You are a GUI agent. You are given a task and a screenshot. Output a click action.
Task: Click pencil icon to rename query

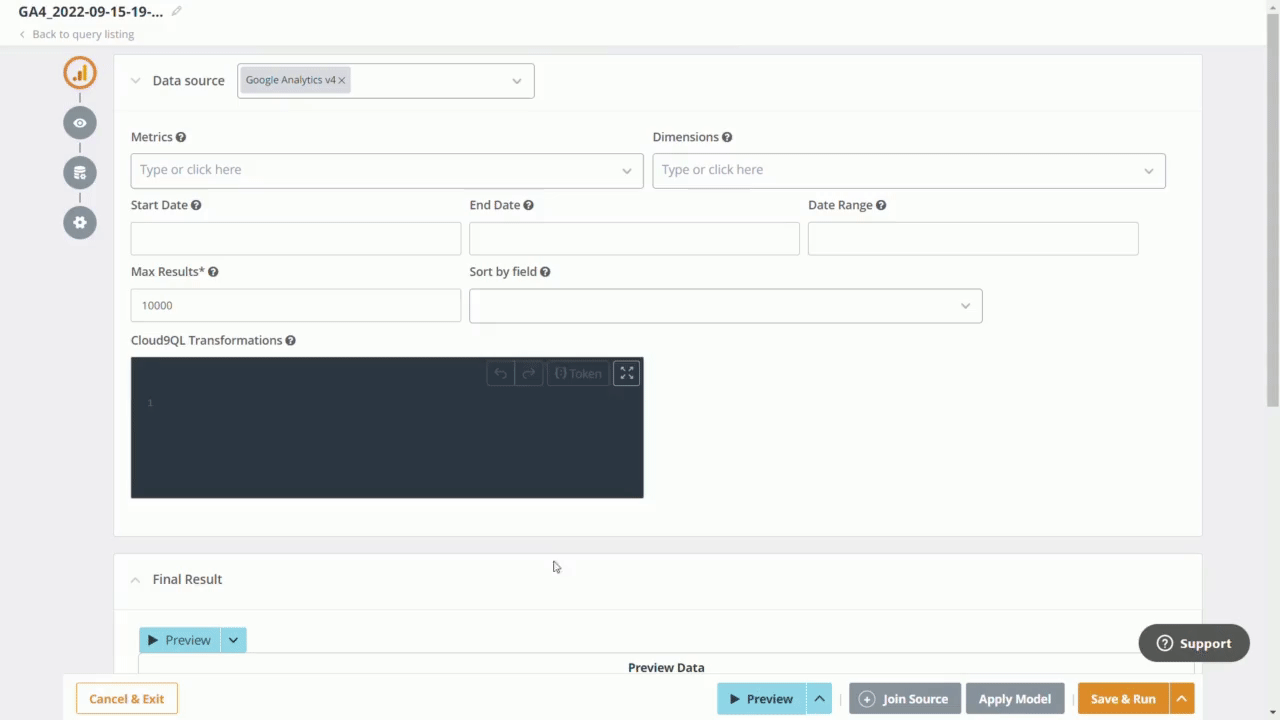point(177,11)
